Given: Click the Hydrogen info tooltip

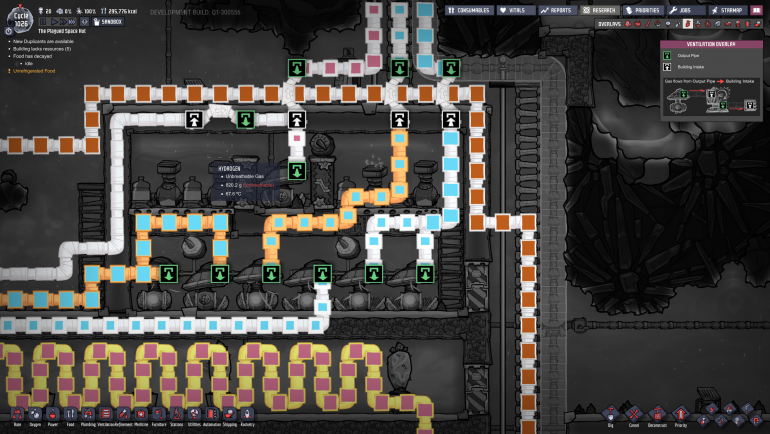Looking at the screenshot, I should (x=246, y=182).
